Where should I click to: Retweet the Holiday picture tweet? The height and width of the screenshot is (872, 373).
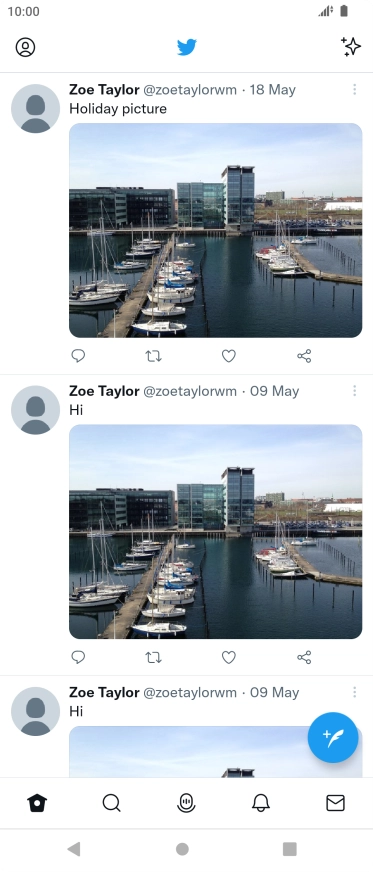coord(153,356)
